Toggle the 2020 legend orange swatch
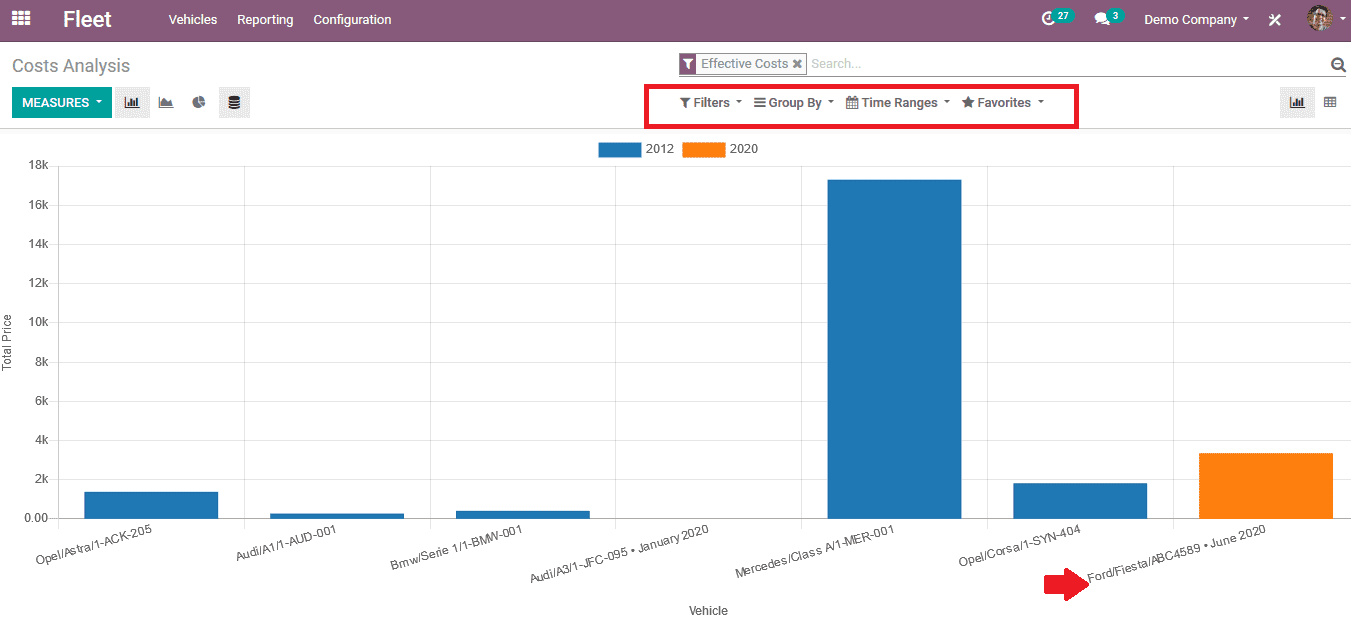1351x619 pixels. pos(704,150)
